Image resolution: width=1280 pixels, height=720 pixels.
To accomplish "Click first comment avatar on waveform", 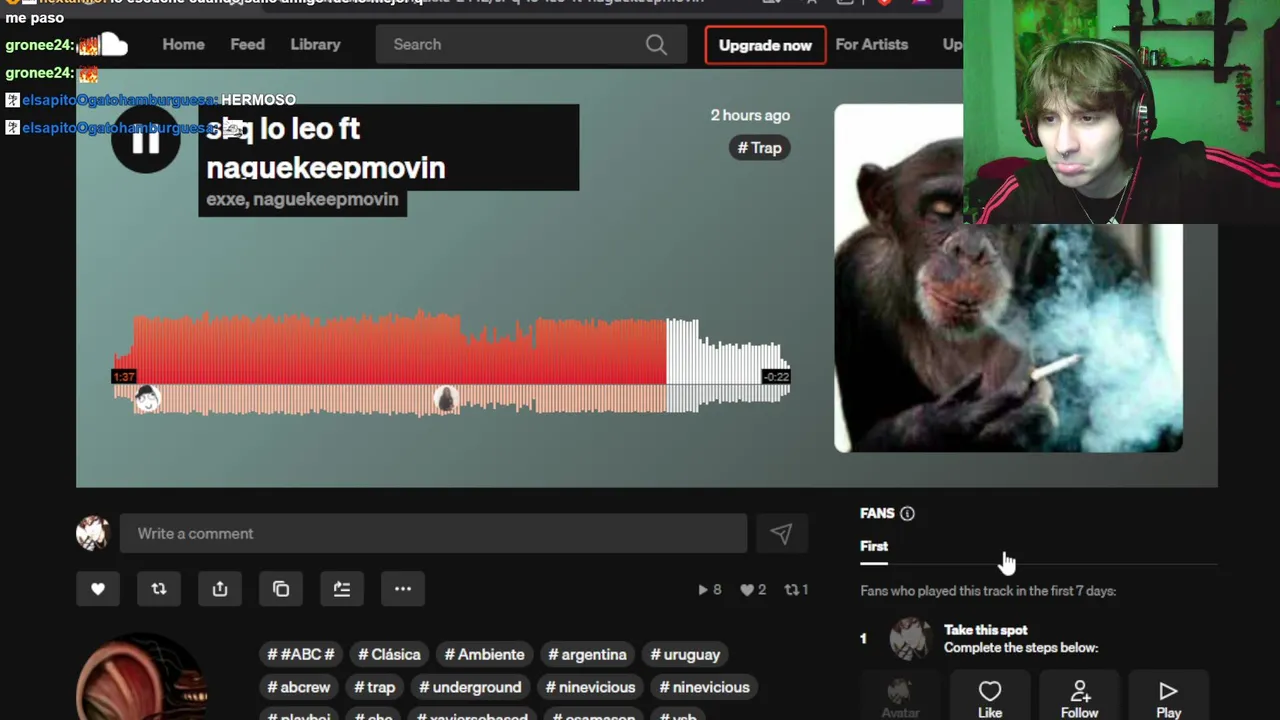I will (147, 399).
